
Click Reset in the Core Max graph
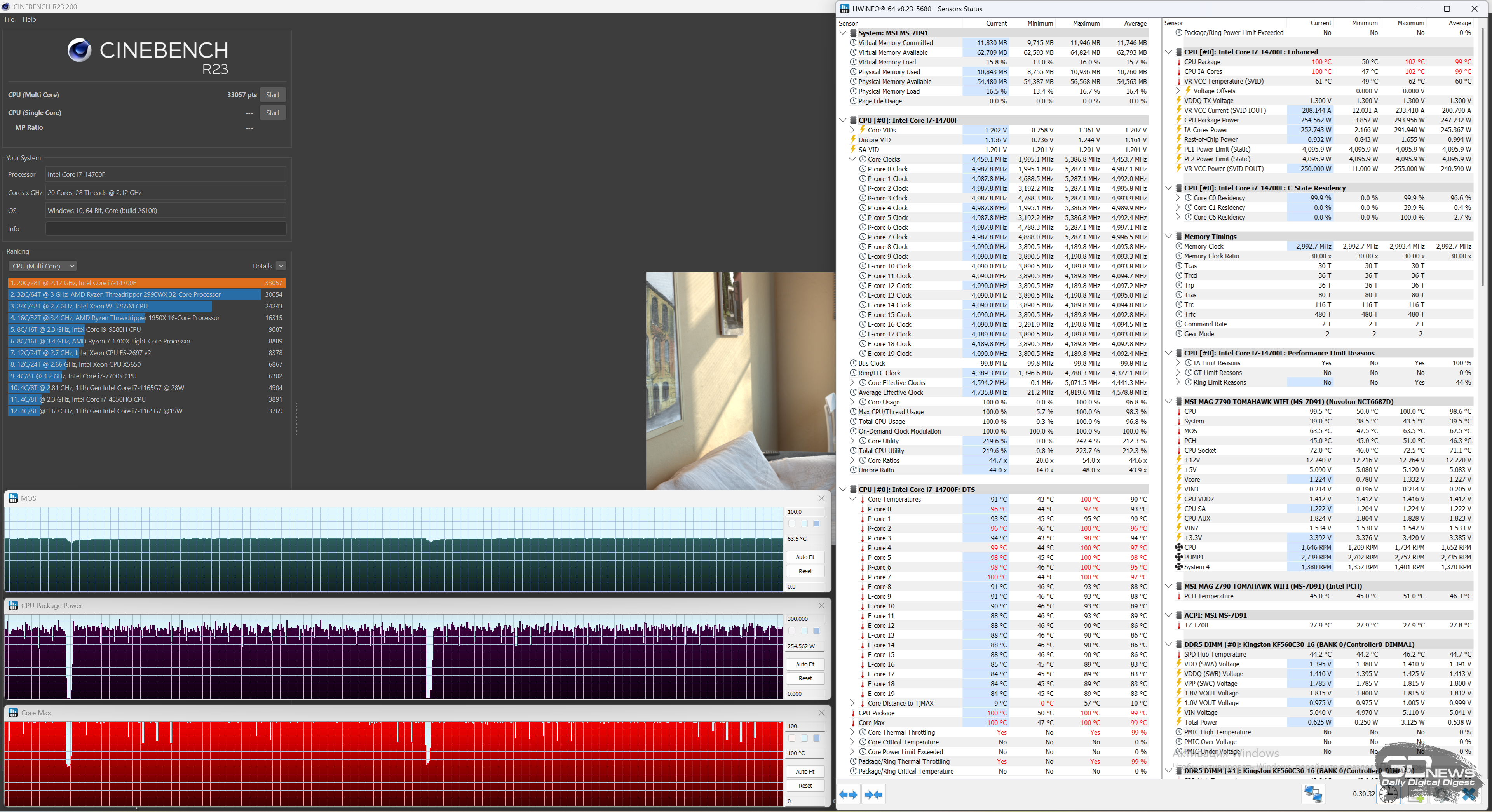pyautogui.click(x=805, y=785)
